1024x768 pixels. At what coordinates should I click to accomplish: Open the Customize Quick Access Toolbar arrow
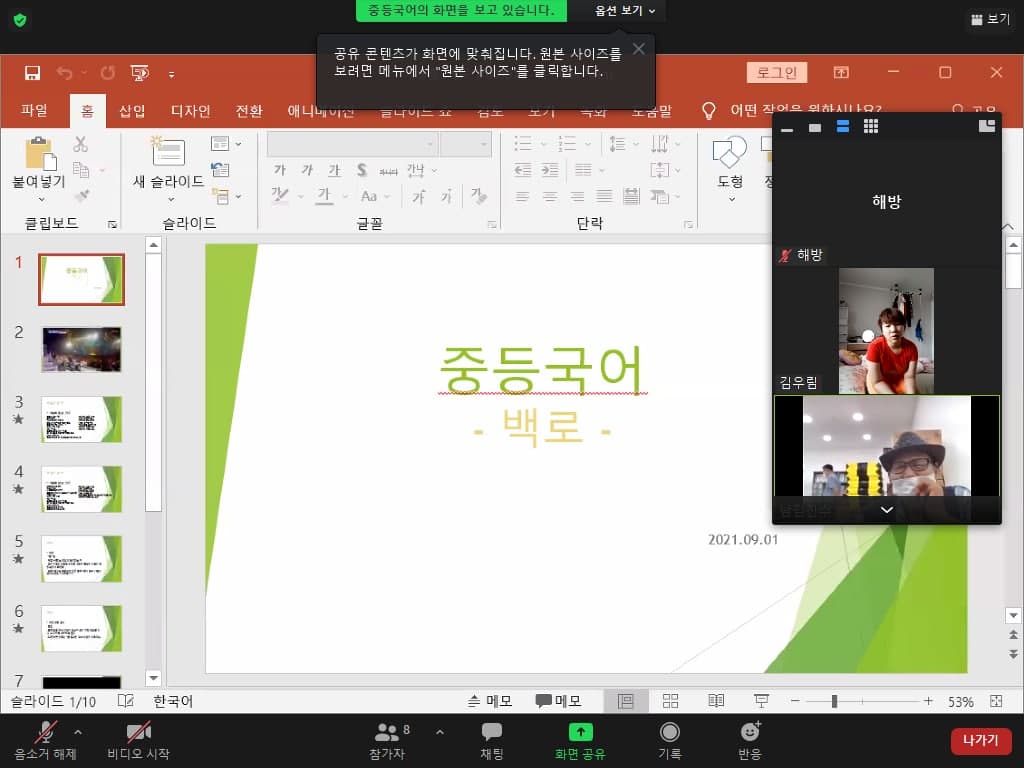point(171,74)
